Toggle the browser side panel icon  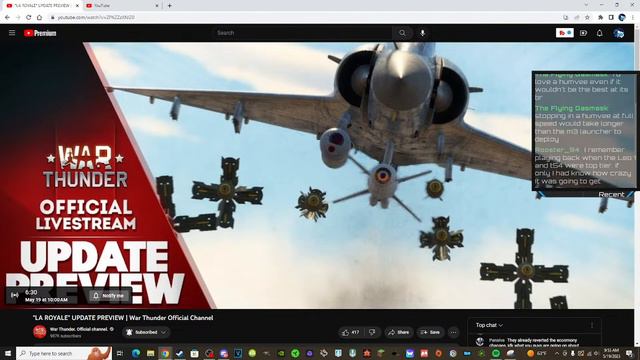611,18
